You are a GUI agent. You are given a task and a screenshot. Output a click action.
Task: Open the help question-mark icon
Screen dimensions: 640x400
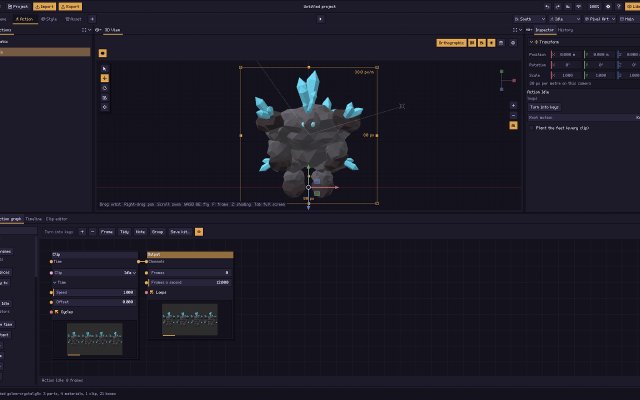click(619, 7)
